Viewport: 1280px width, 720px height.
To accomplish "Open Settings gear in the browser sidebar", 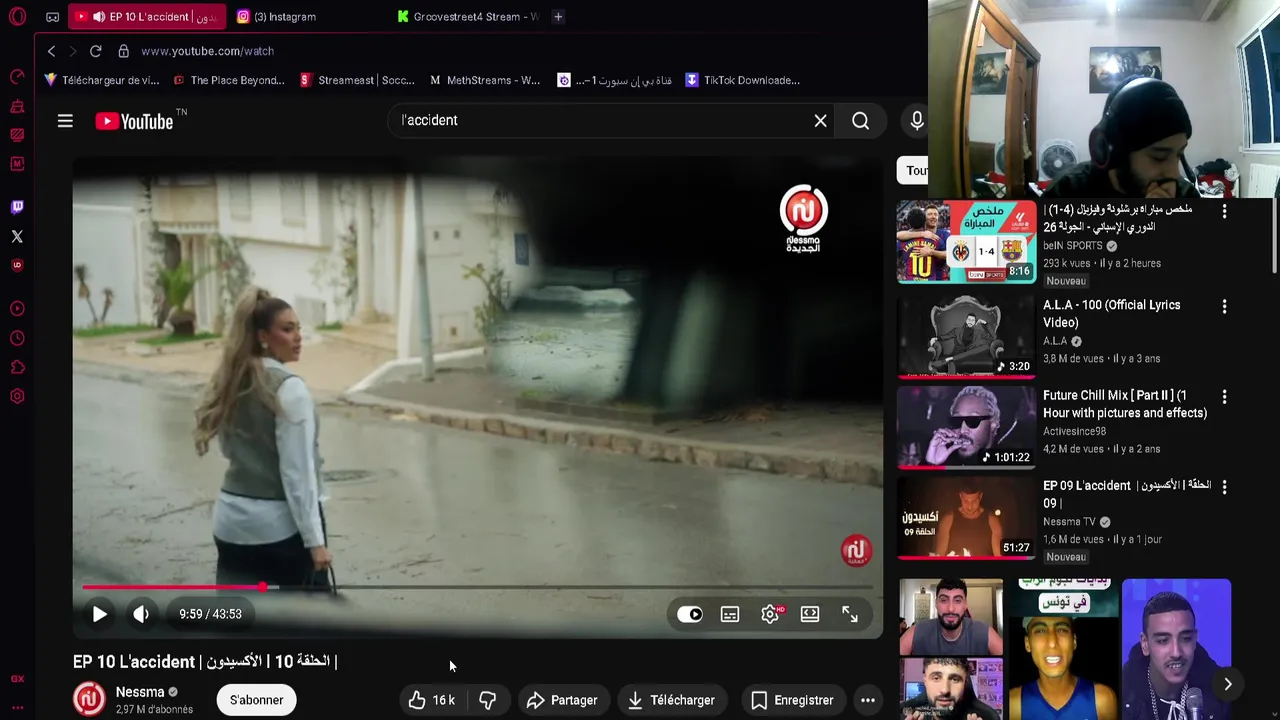I will coord(17,396).
